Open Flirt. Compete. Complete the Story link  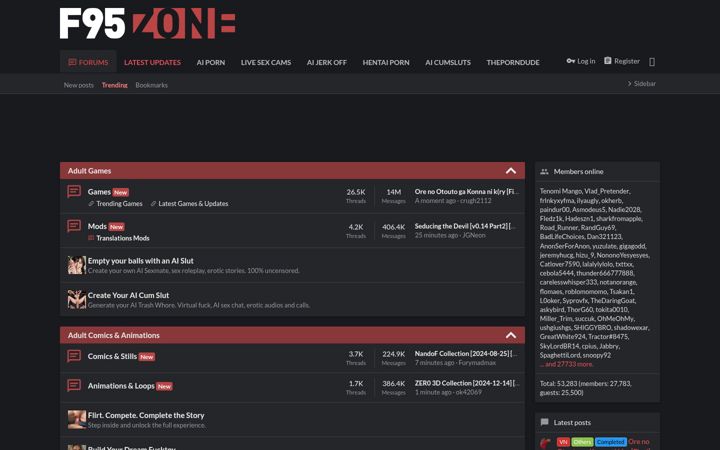tap(146, 415)
